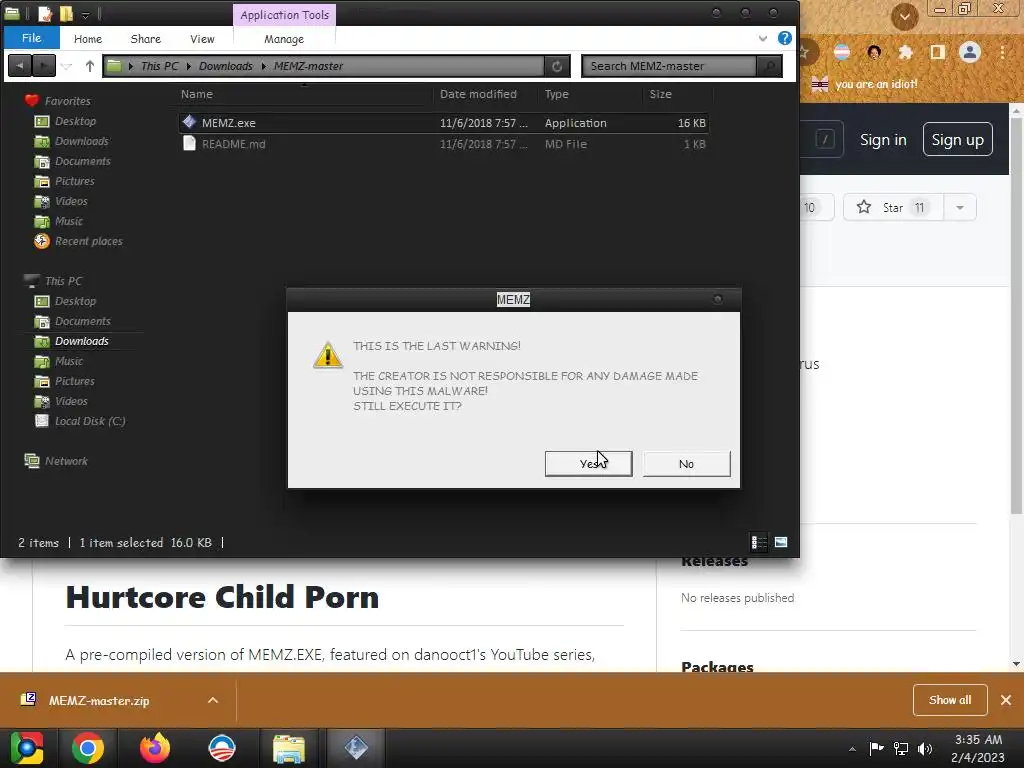
Task: Open volume control in system tray
Action: click(925, 748)
